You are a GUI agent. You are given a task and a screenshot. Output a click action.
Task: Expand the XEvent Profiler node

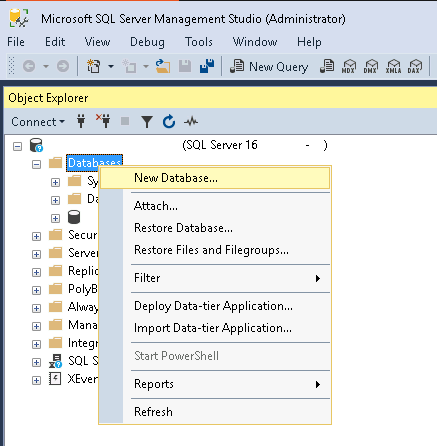[x=36, y=380]
